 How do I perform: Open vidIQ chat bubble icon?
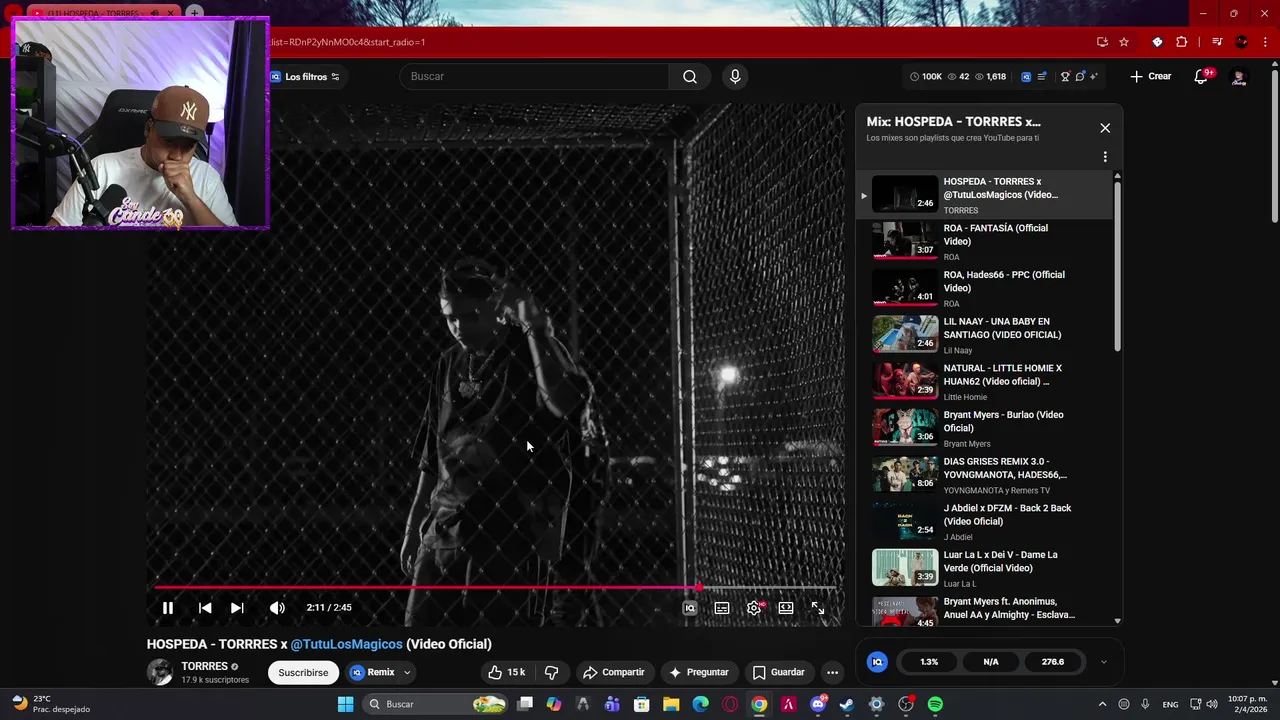pyautogui.click(x=1080, y=77)
